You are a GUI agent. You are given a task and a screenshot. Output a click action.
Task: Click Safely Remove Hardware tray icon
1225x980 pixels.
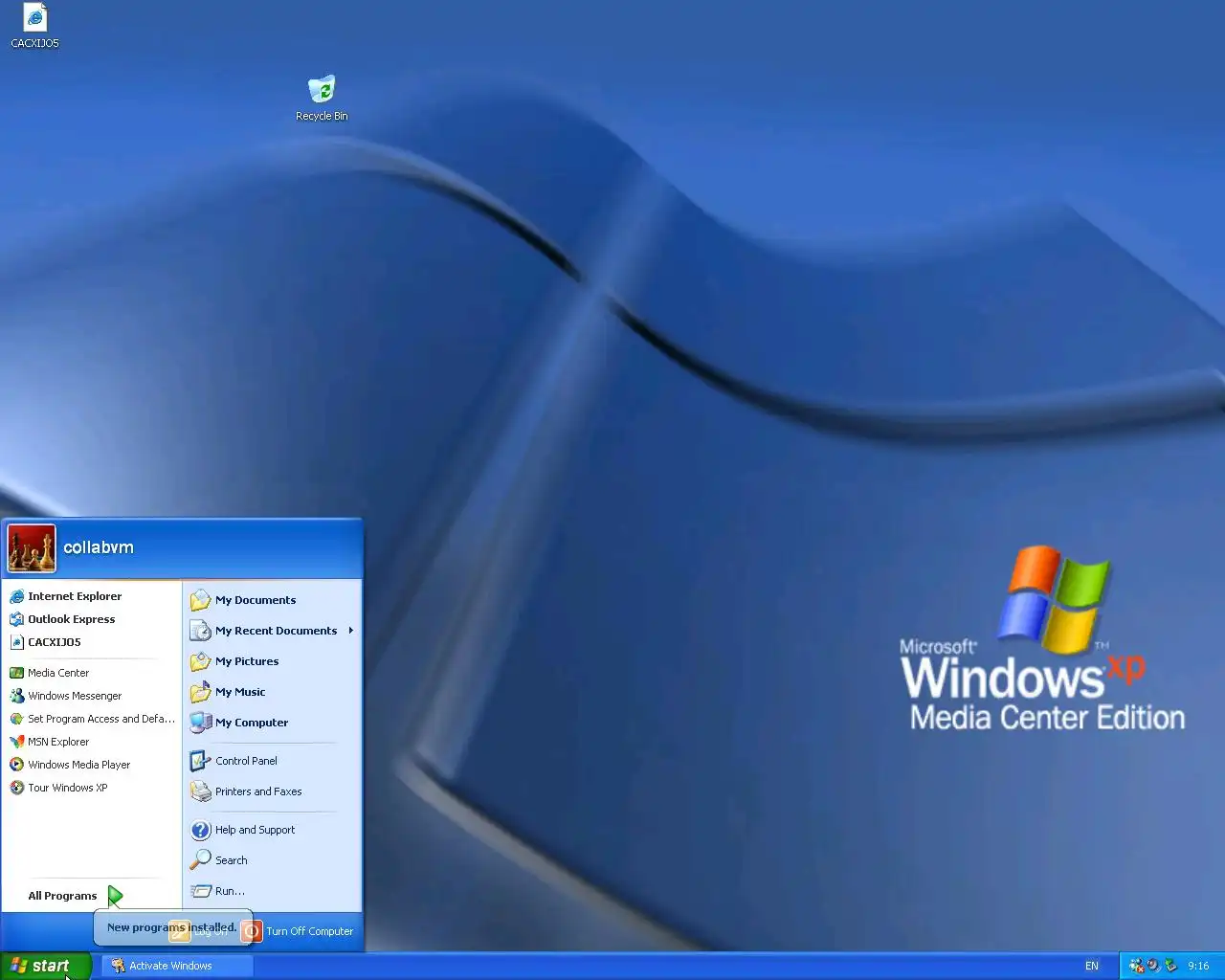(1170, 966)
